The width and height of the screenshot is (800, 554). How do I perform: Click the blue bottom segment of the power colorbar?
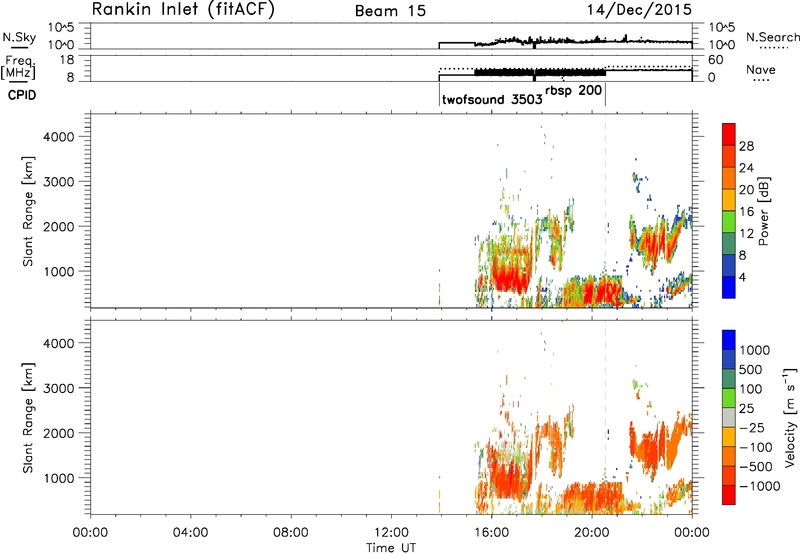click(729, 287)
